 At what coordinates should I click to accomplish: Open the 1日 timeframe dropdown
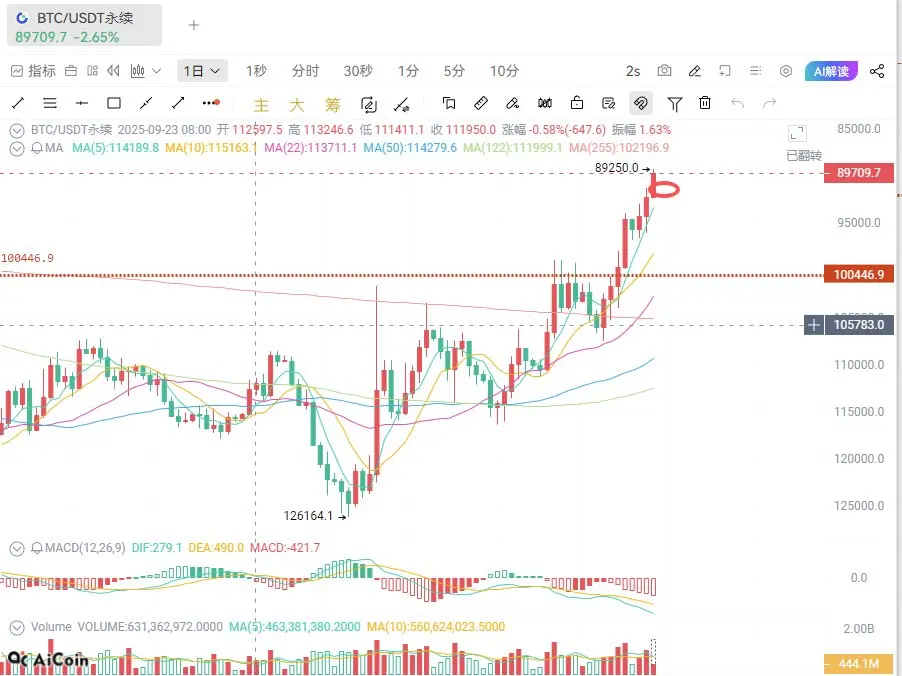coord(202,71)
